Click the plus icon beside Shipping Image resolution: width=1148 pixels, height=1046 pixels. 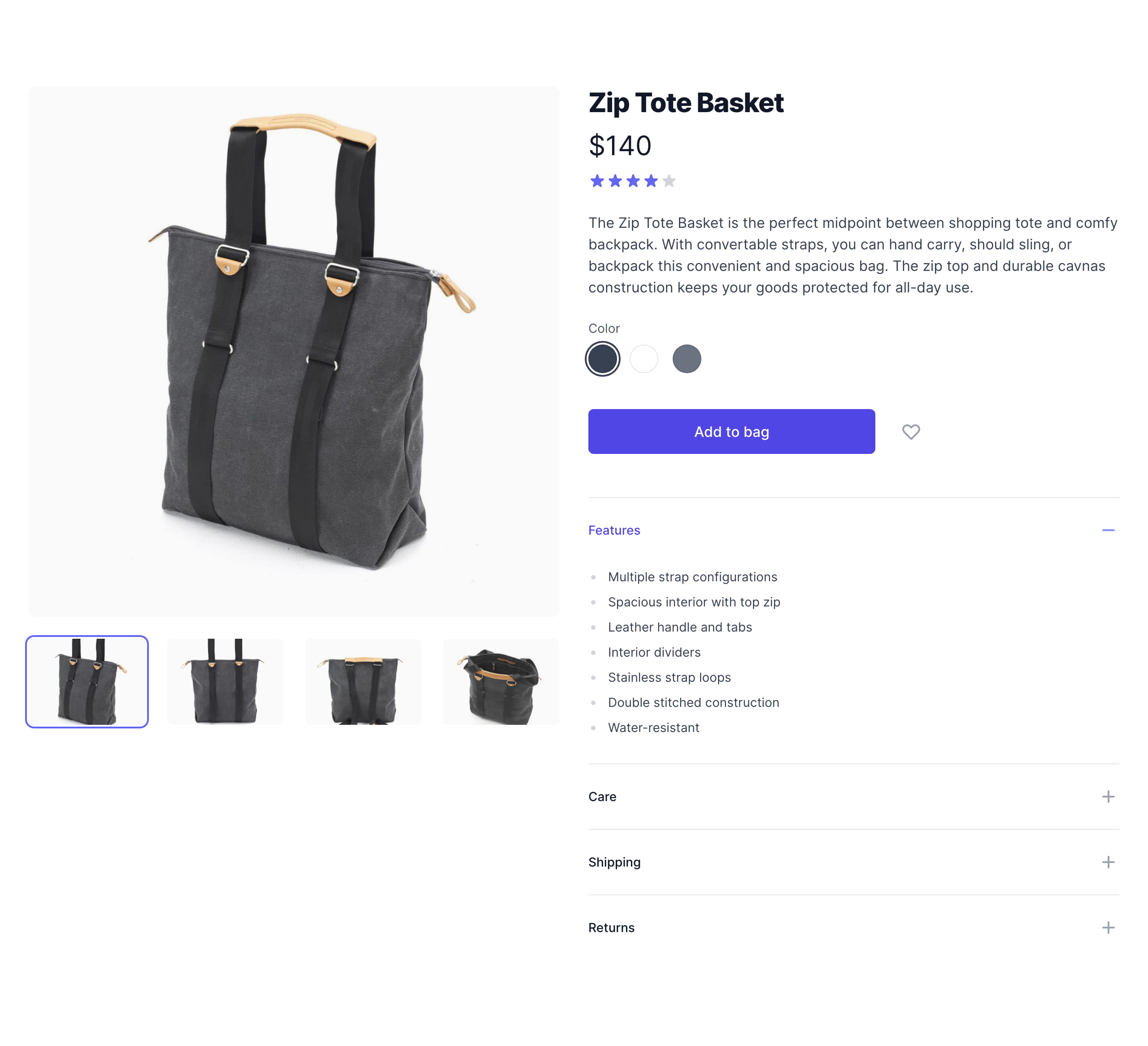click(1108, 862)
